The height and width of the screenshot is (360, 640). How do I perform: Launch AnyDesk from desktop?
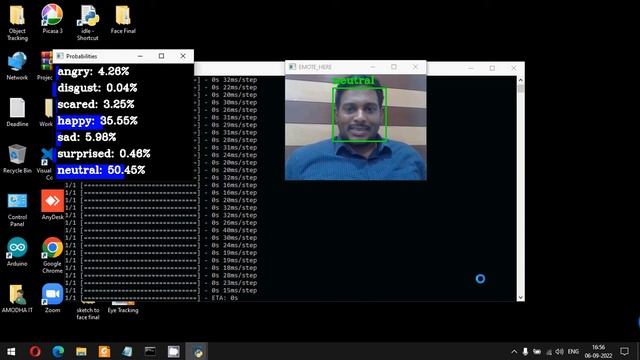[52, 205]
